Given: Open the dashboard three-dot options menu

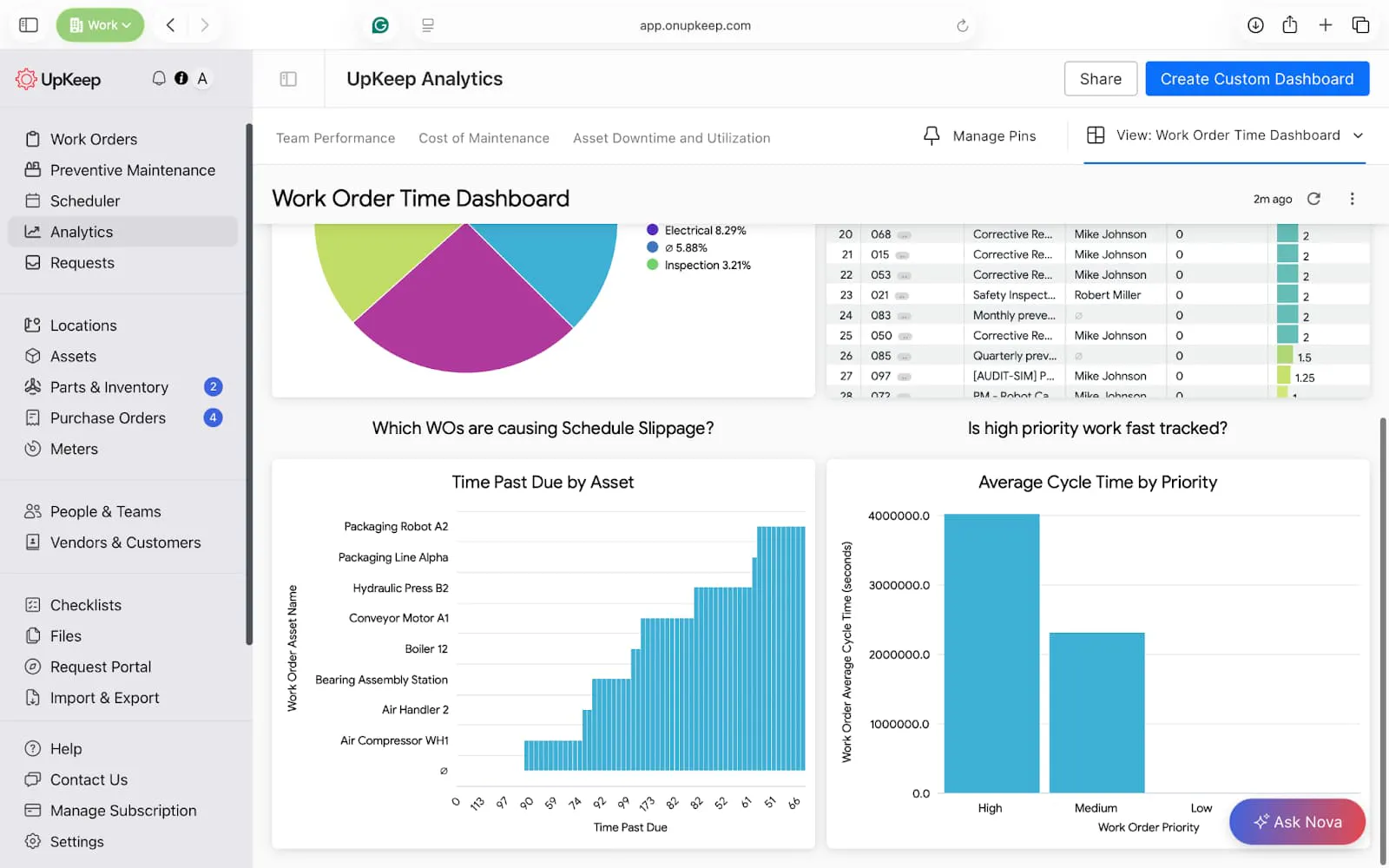Looking at the screenshot, I should (x=1352, y=199).
